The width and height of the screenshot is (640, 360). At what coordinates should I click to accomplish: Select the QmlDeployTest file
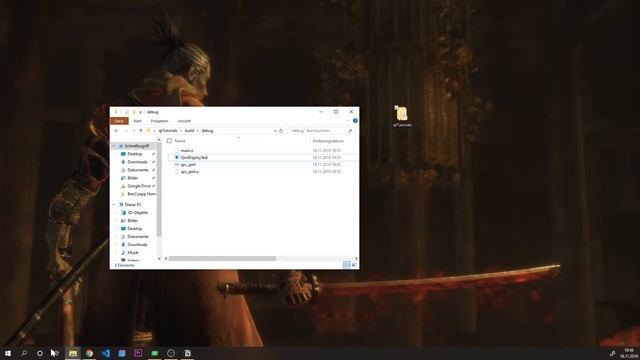coord(194,158)
